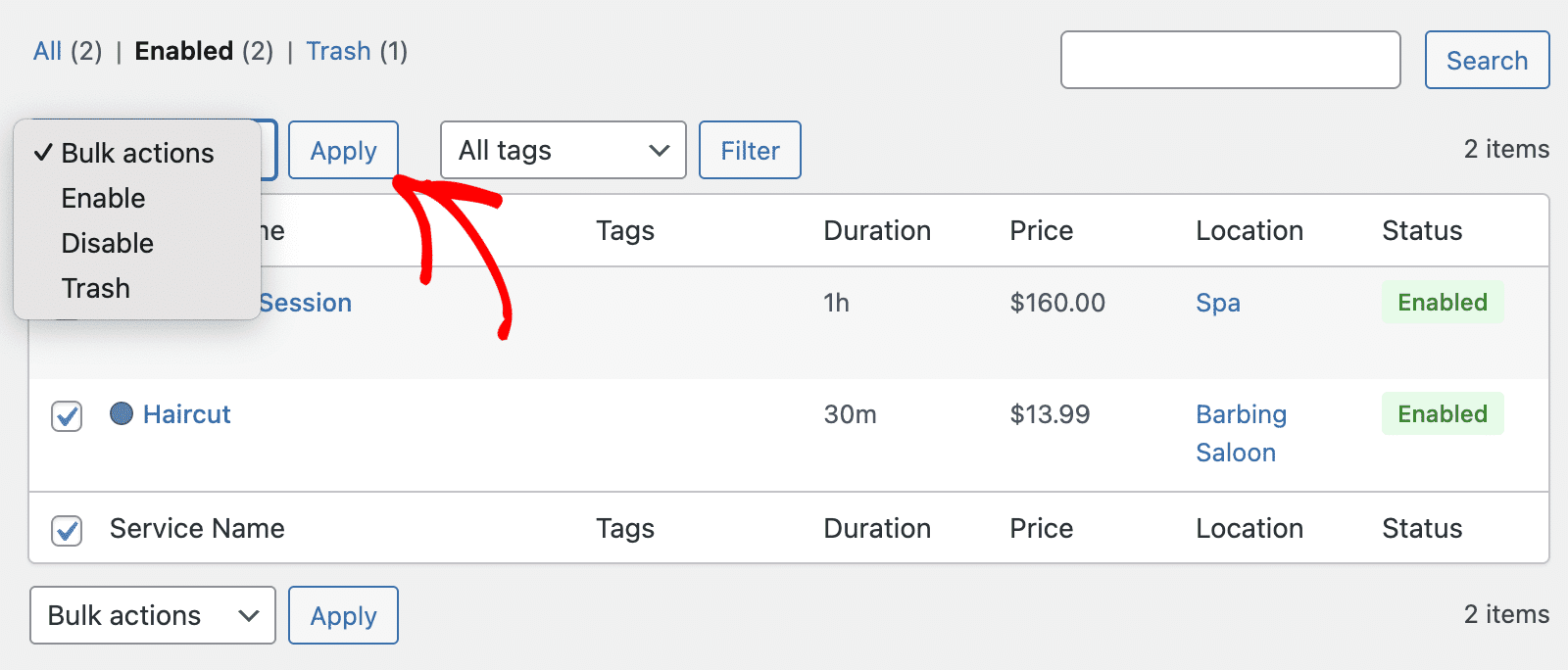Click the blue circle icon beside Haircut
Screen dimensions: 1568x670
[122, 414]
